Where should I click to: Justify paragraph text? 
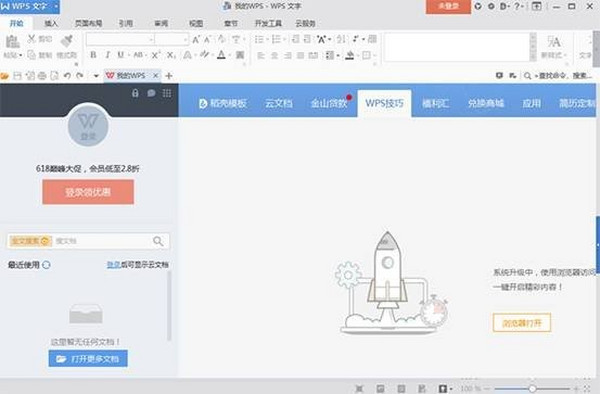coord(301,56)
